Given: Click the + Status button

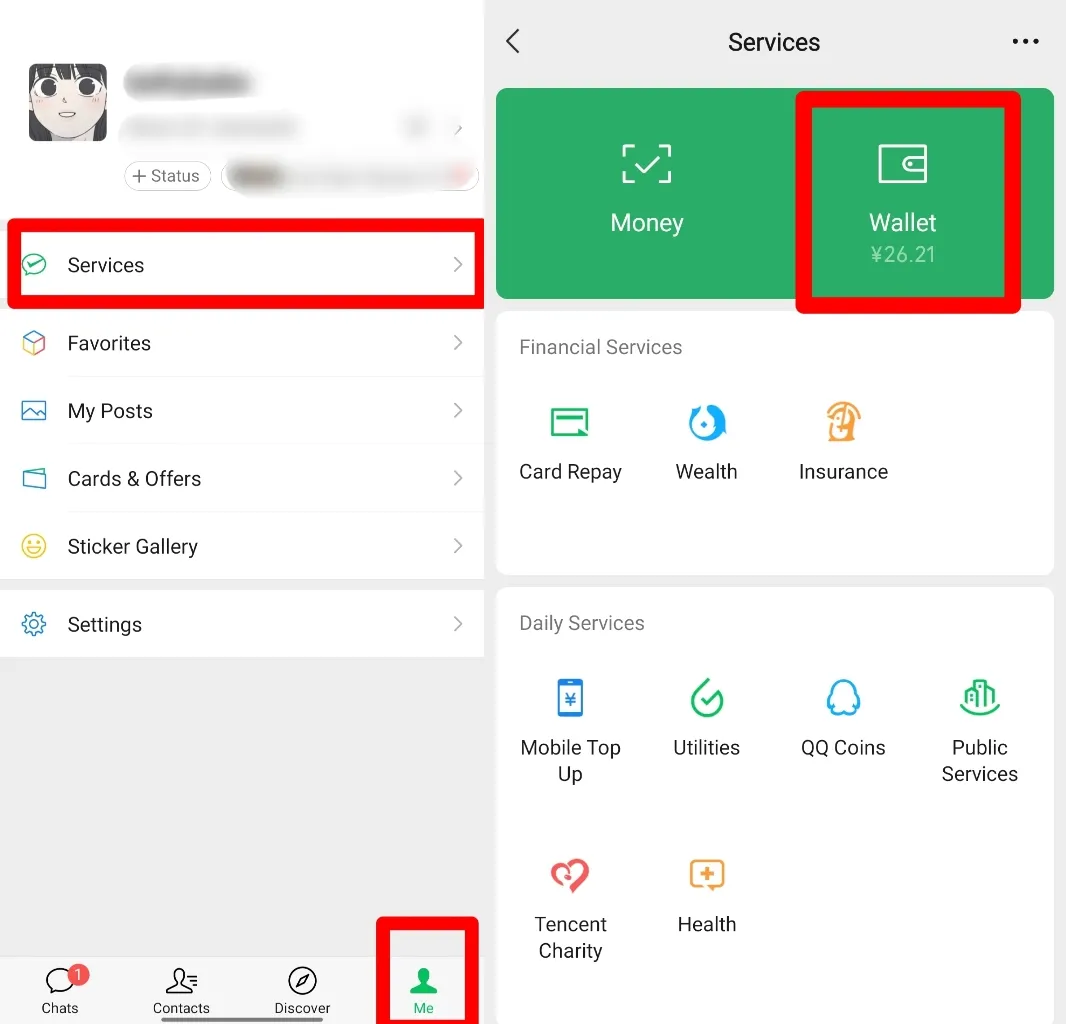Looking at the screenshot, I should pyautogui.click(x=167, y=175).
